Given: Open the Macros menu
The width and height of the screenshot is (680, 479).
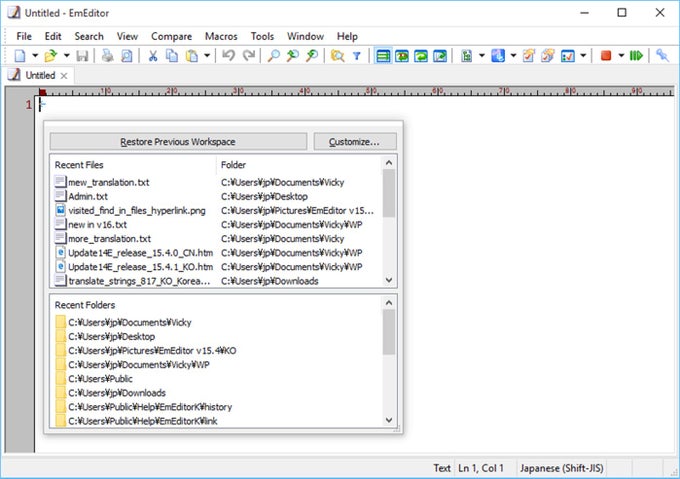Looking at the screenshot, I should pyautogui.click(x=221, y=36).
